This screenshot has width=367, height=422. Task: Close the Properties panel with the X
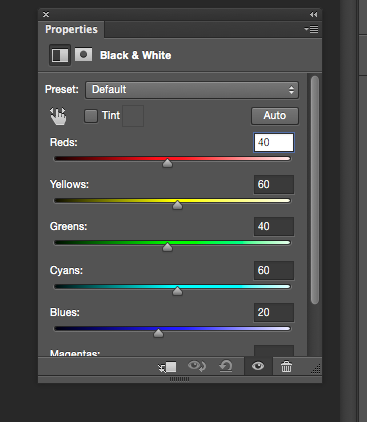[x=46, y=14]
